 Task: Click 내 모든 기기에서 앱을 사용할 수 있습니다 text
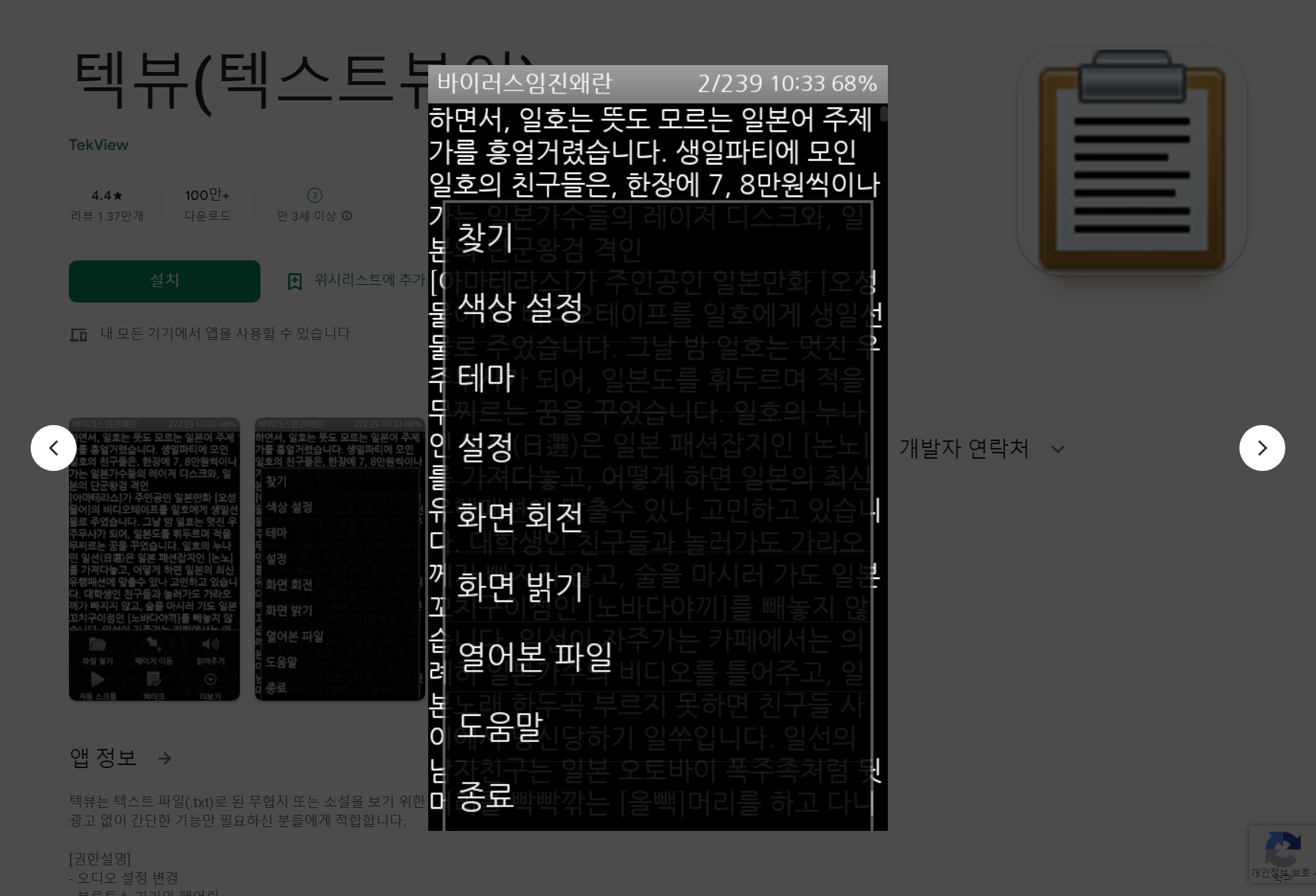pos(225,334)
